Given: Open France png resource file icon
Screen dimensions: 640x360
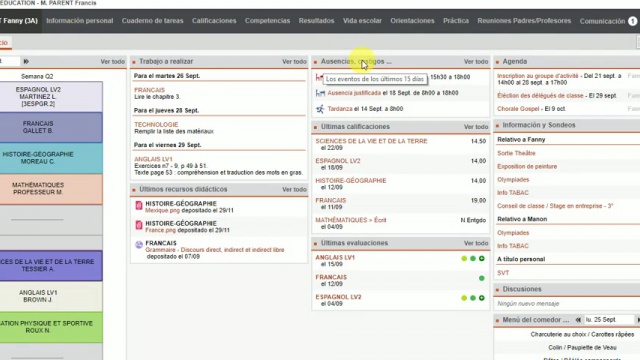Looking at the screenshot, I should 139,225.
